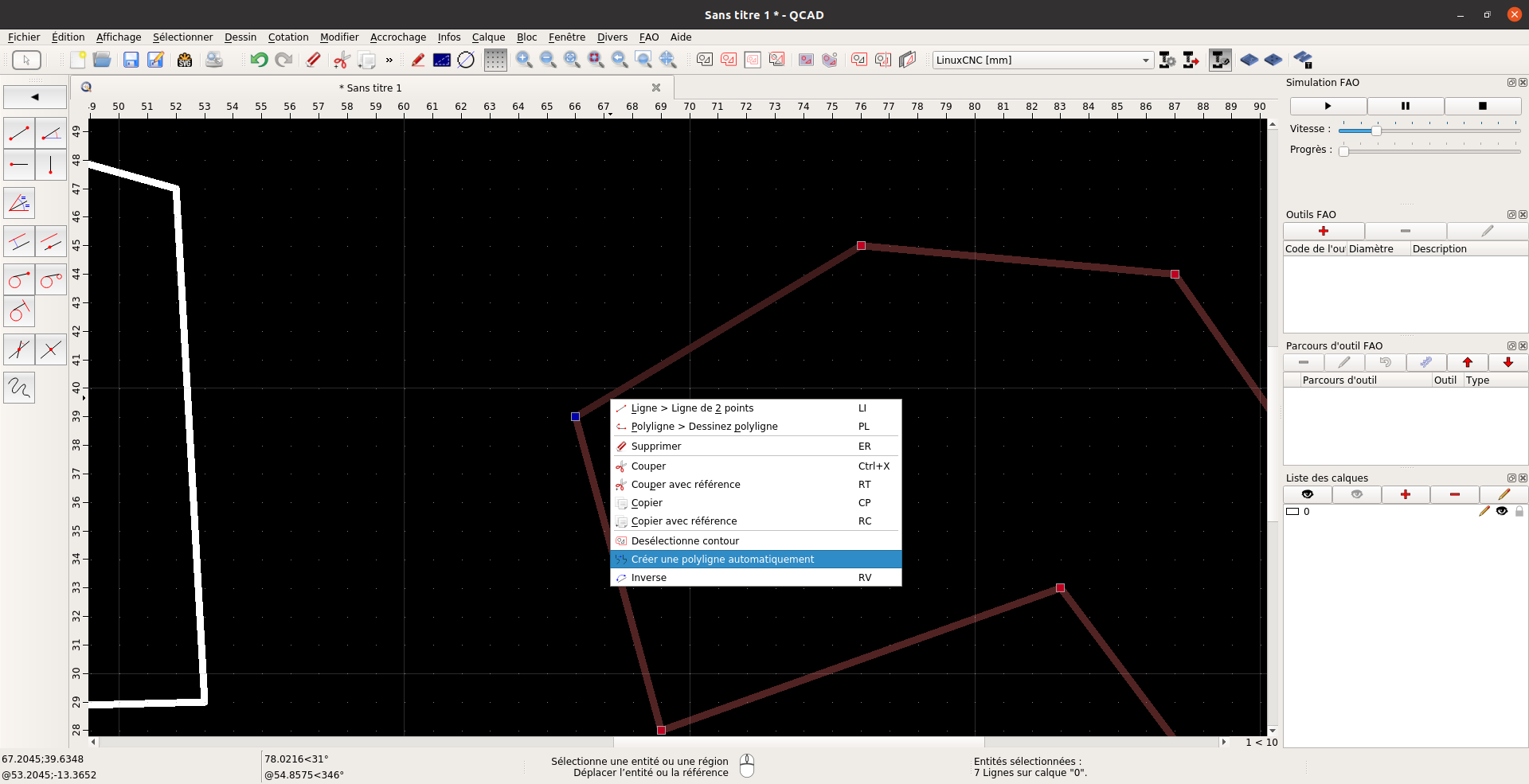Click the red plus in Outils FAO

[1324, 231]
